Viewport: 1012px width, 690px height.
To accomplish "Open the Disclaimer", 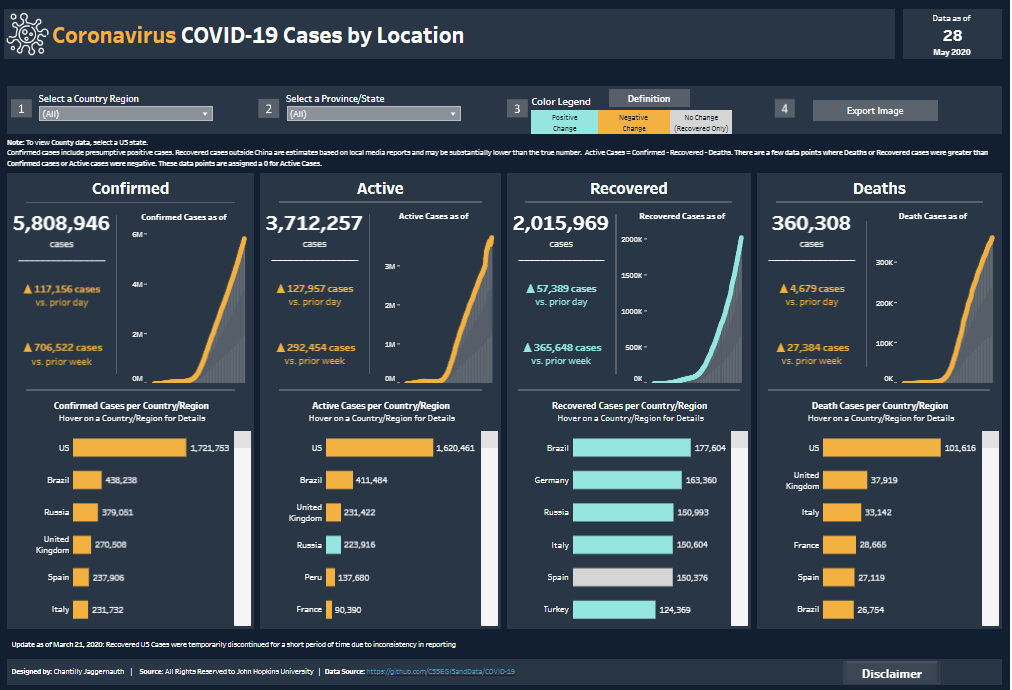I will [x=889, y=672].
